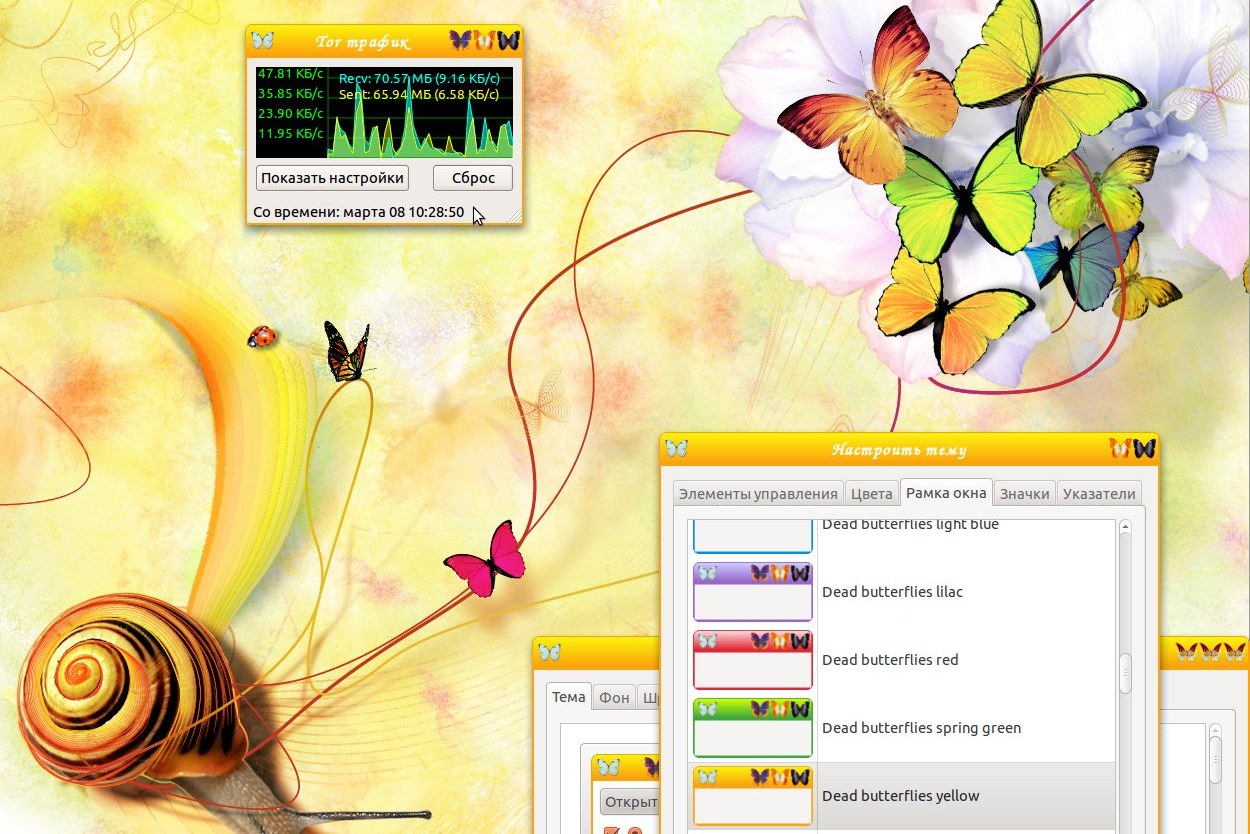Image resolution: width=1250 pixels, height=834 pixels.
Task: Open the Значки tab
Action: 1025,493
